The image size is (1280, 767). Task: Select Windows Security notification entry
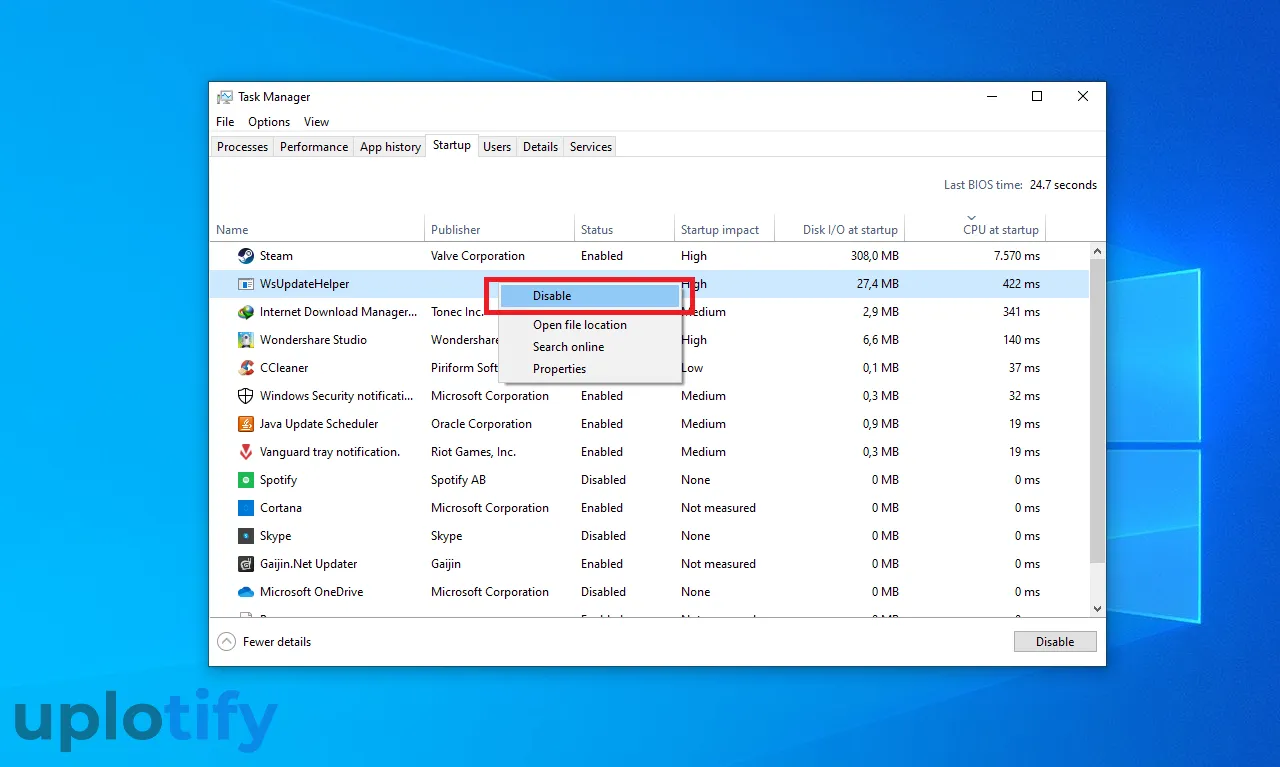336,396
